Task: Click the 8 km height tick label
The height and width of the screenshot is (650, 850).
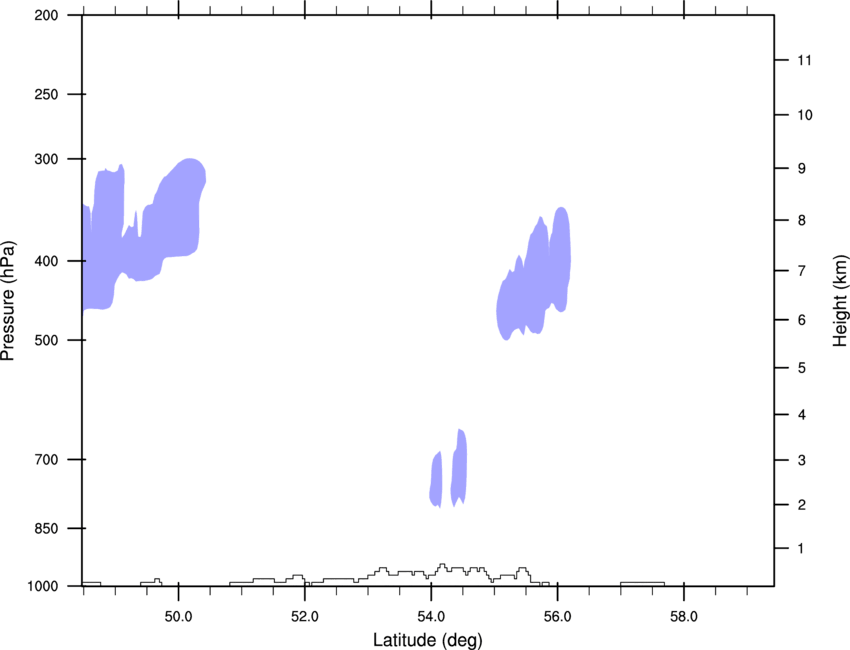Action: click(x=802, y=220)
